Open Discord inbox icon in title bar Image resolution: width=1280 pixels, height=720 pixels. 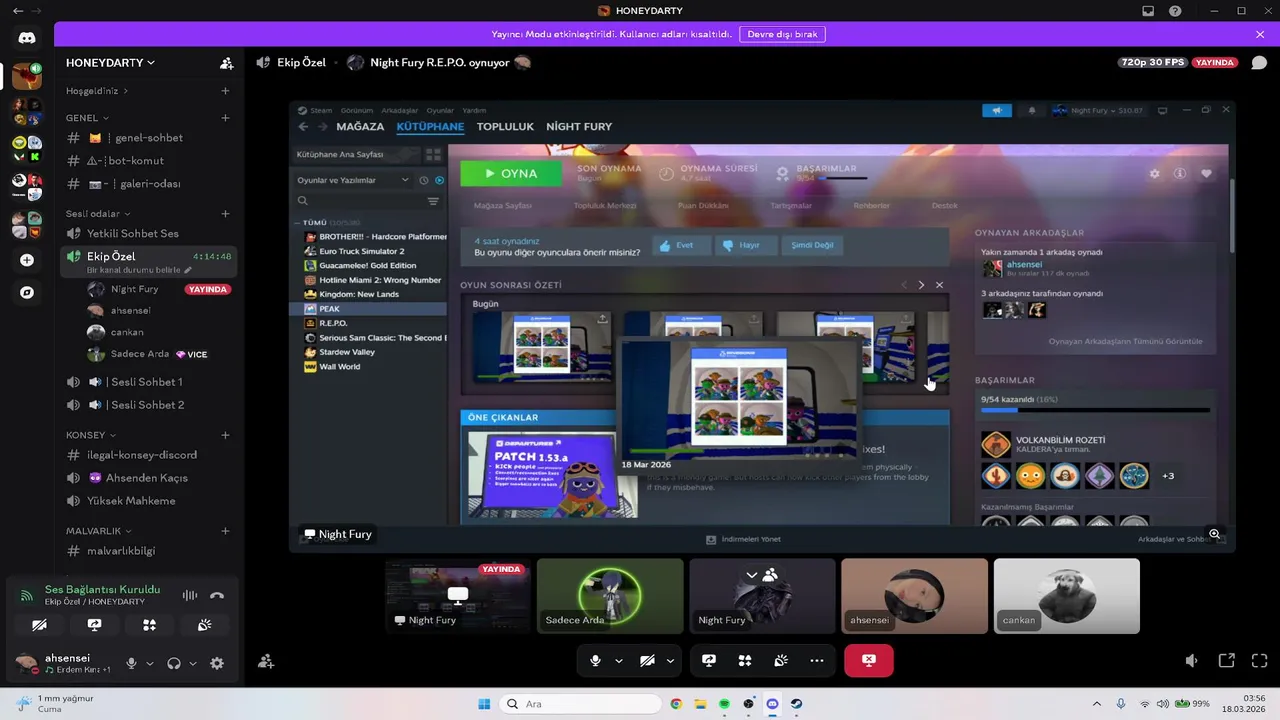click(1148, 11)
